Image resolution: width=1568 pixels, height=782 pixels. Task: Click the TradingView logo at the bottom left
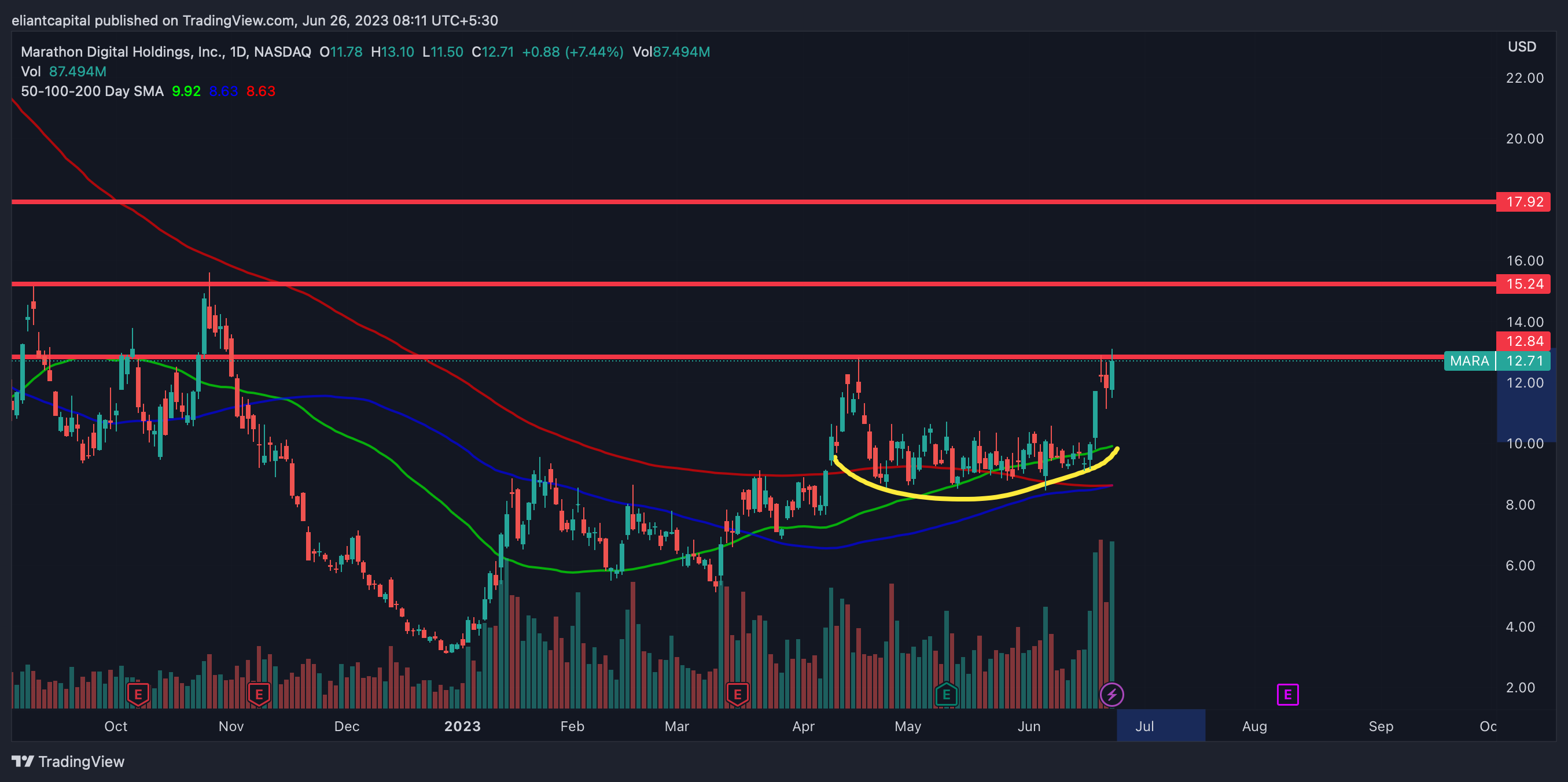(68, 761)
